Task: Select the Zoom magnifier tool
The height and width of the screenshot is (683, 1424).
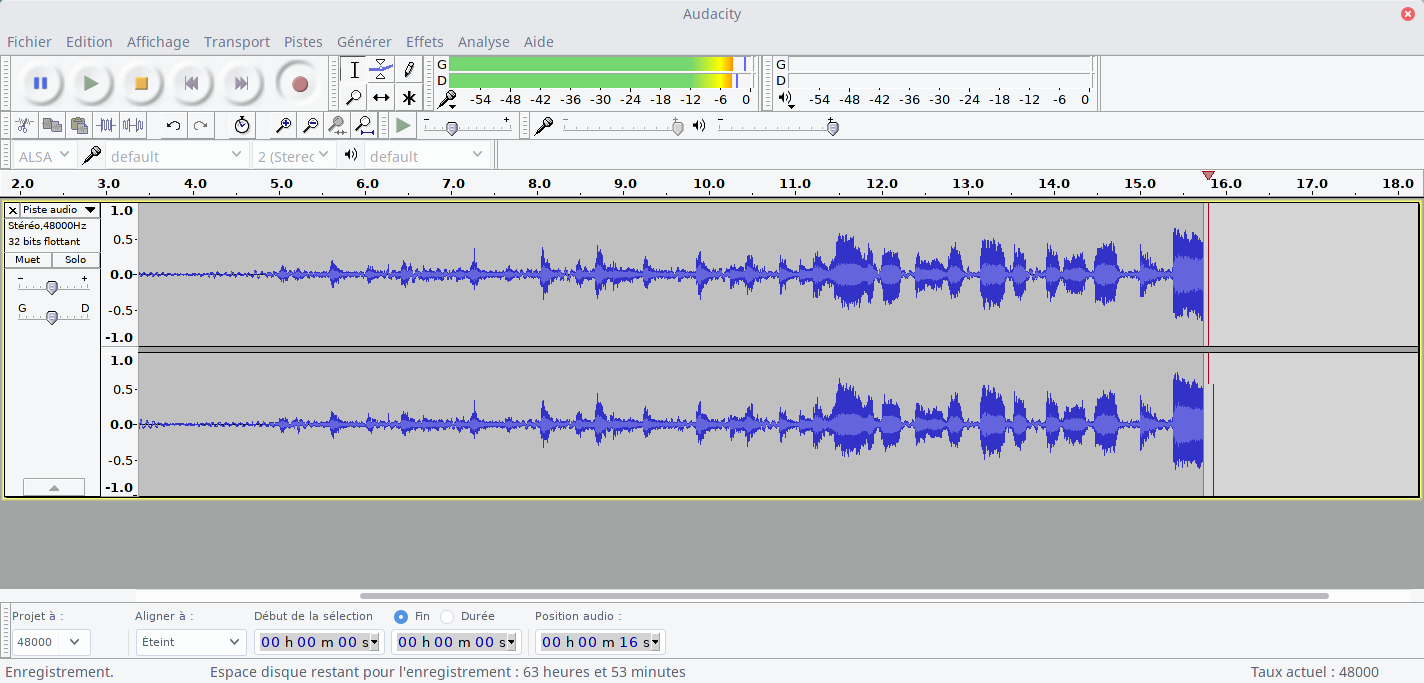Action: tap(354, 97)
